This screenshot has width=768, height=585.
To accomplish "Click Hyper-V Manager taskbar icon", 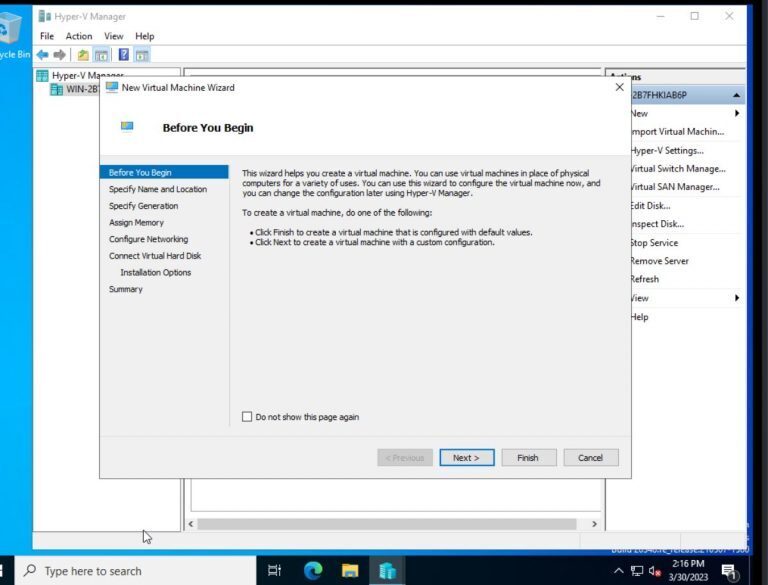I will click(387, 570).
